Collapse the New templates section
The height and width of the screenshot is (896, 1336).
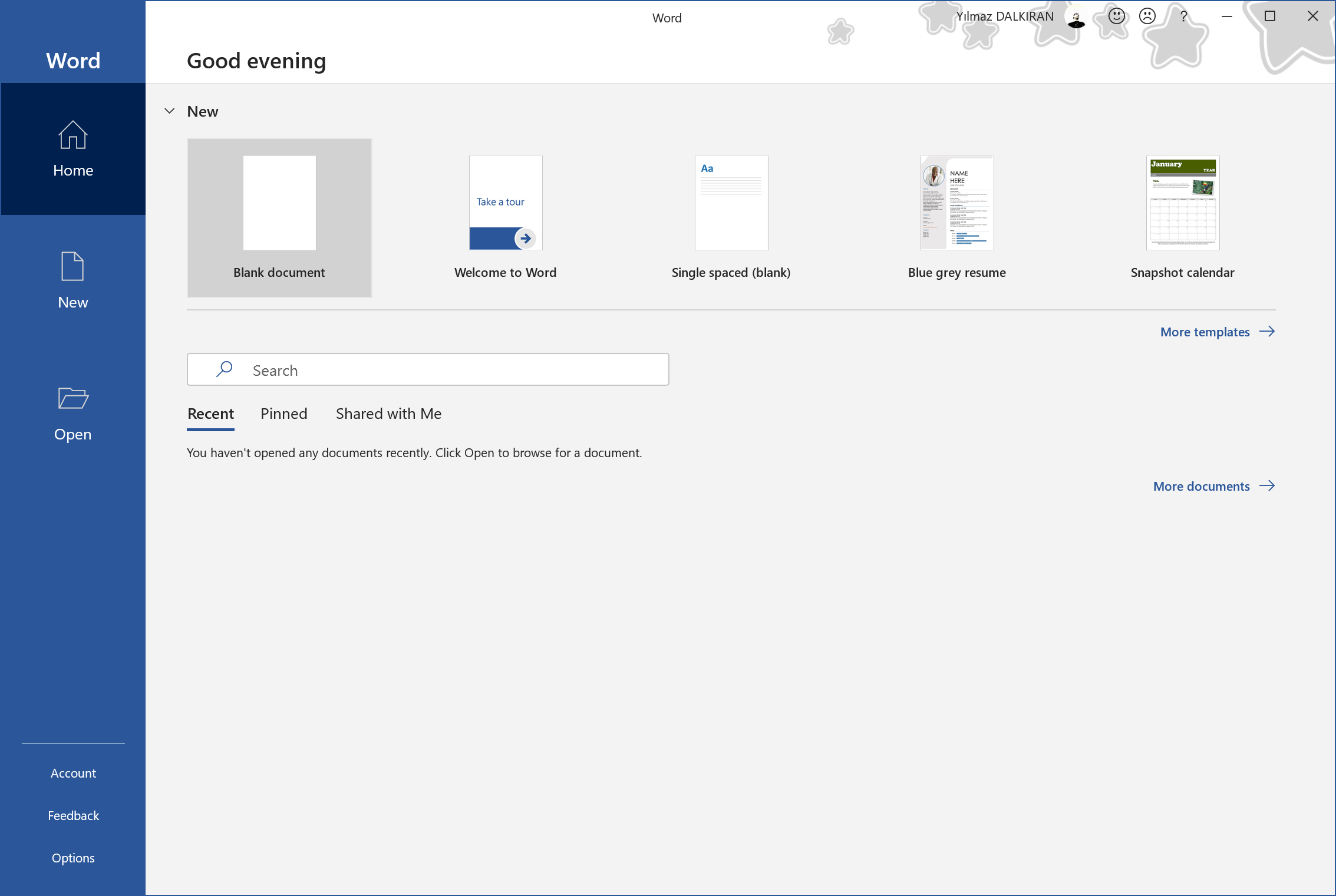click(169, 111)
